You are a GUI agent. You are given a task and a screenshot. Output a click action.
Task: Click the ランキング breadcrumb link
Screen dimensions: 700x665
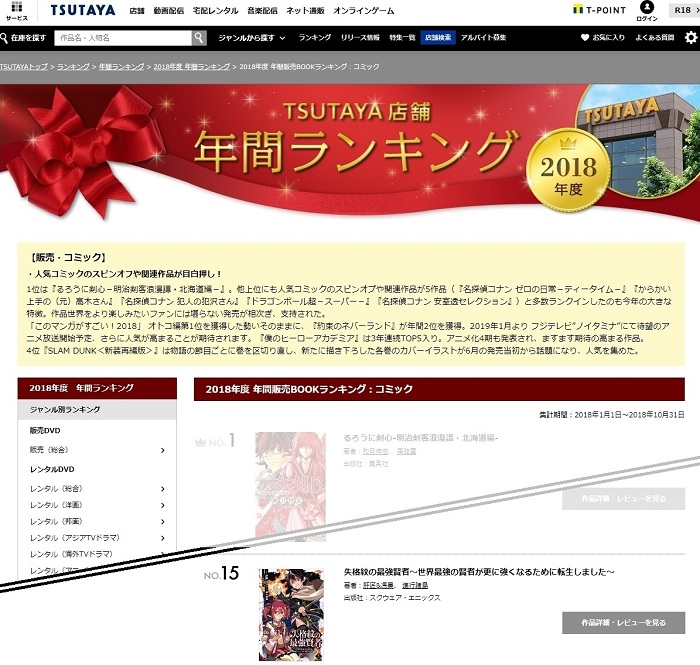[73, 66]
